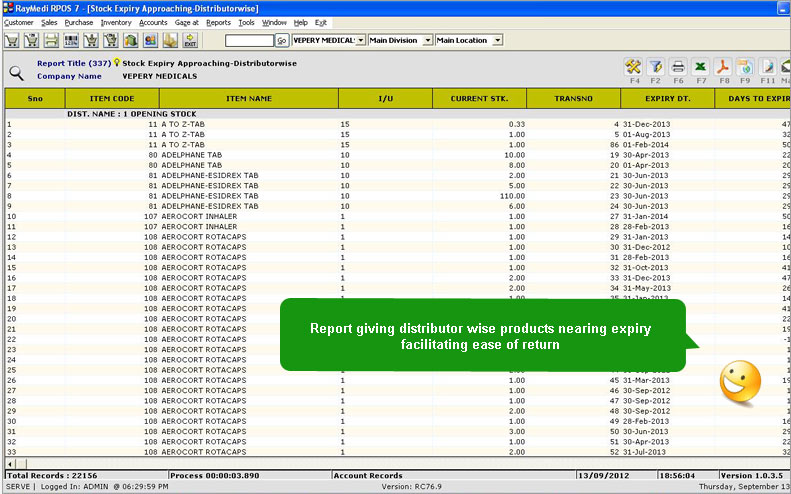This screenshot has width=791, height=494.
Task: Click the 'Logged In: ADMIN' status text
Action: pos(74,486)
